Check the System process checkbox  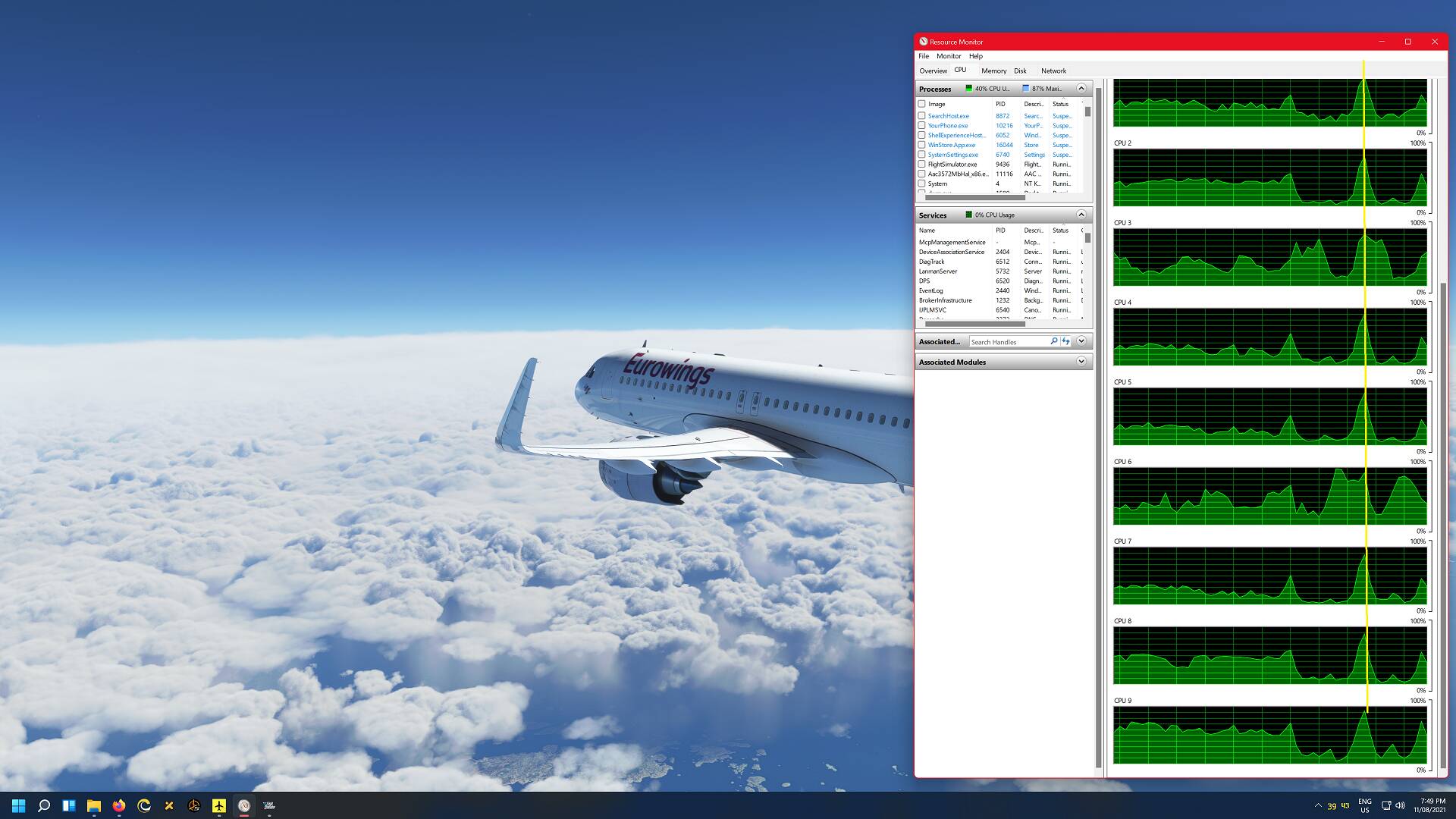[921, 184]
